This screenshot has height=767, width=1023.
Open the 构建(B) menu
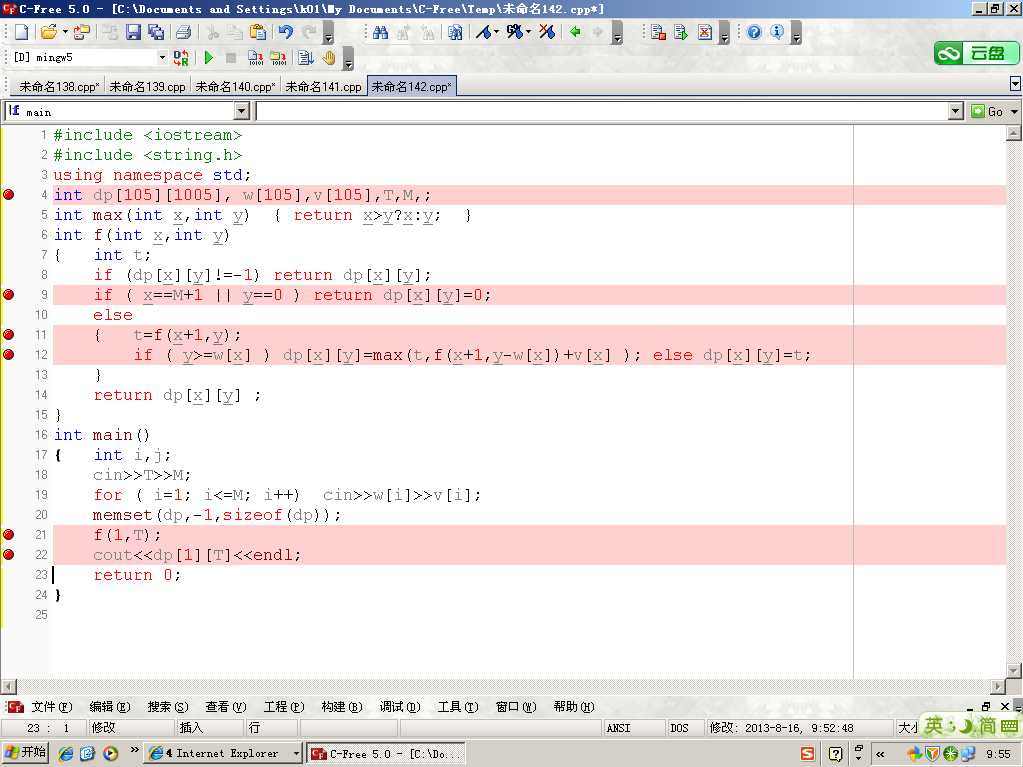342,707
